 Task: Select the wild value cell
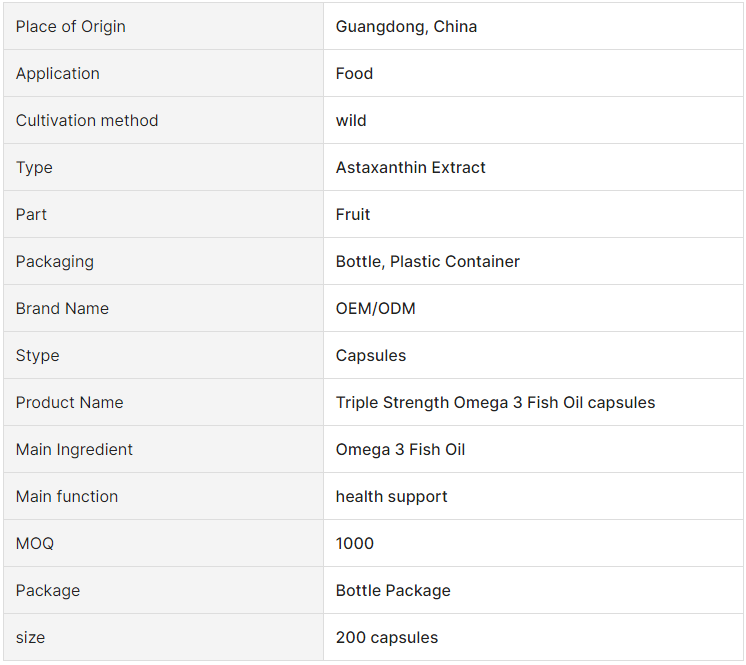[533, 120]
